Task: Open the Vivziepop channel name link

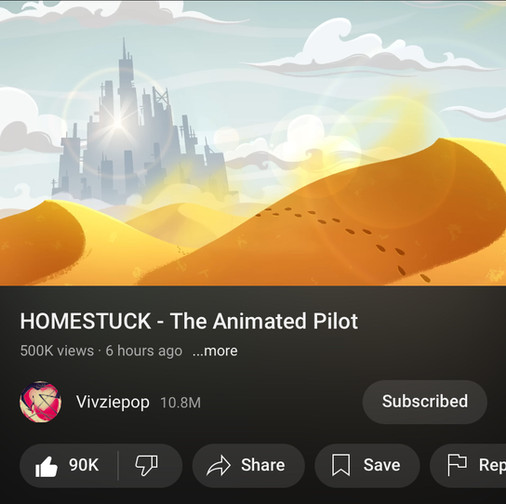Action: click(113, 402)
